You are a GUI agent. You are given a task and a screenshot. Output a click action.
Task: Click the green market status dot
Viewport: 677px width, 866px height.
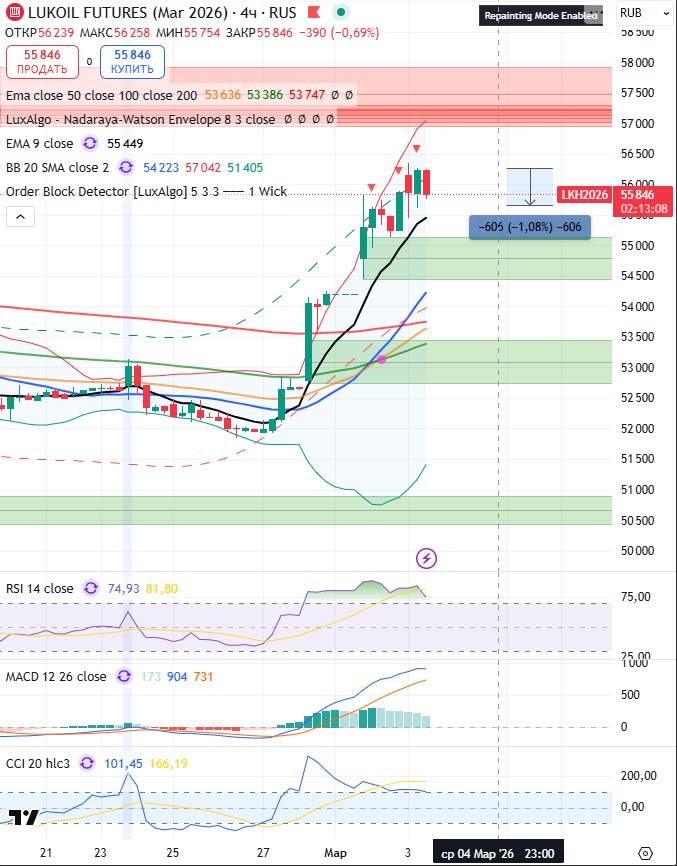coord(341,12)
